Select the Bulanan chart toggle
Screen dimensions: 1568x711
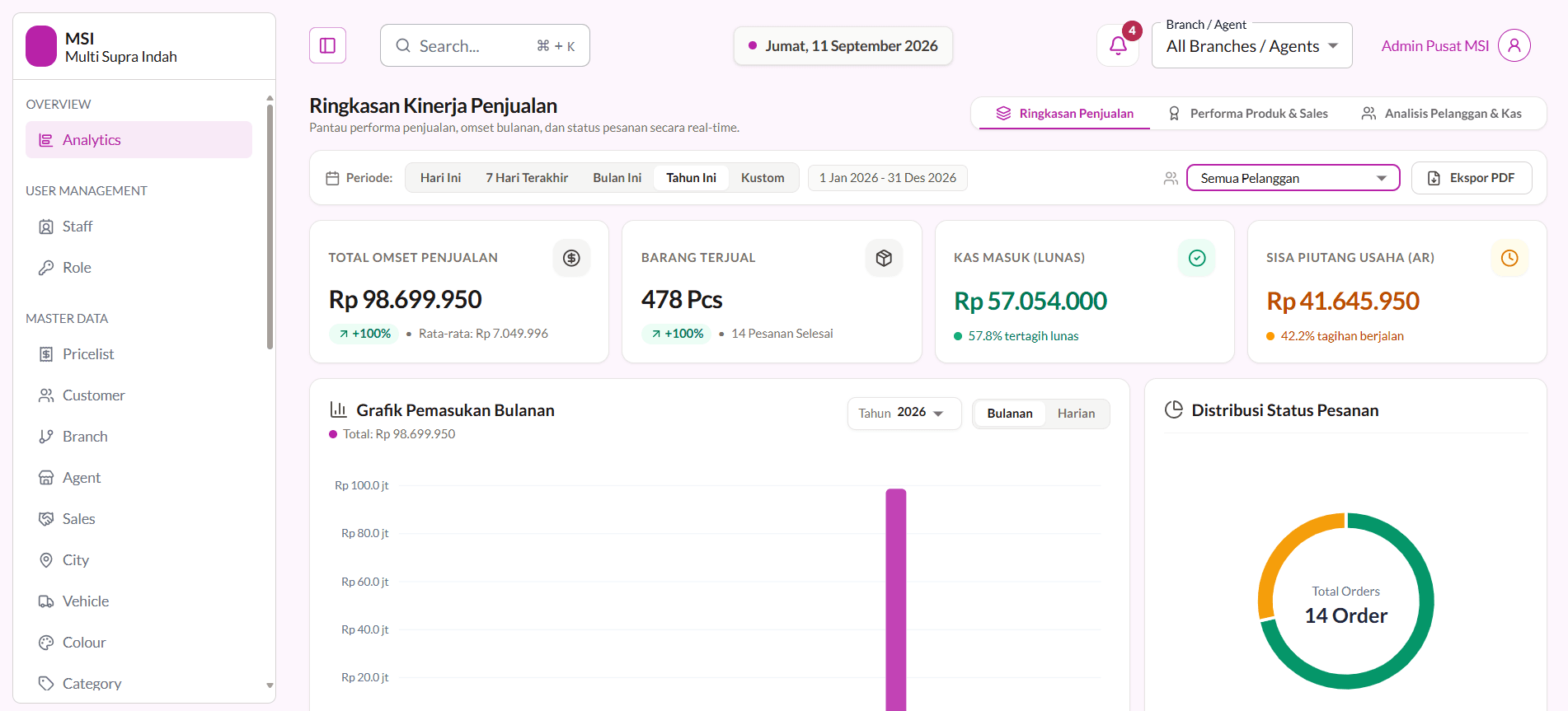pos(1010,414)
